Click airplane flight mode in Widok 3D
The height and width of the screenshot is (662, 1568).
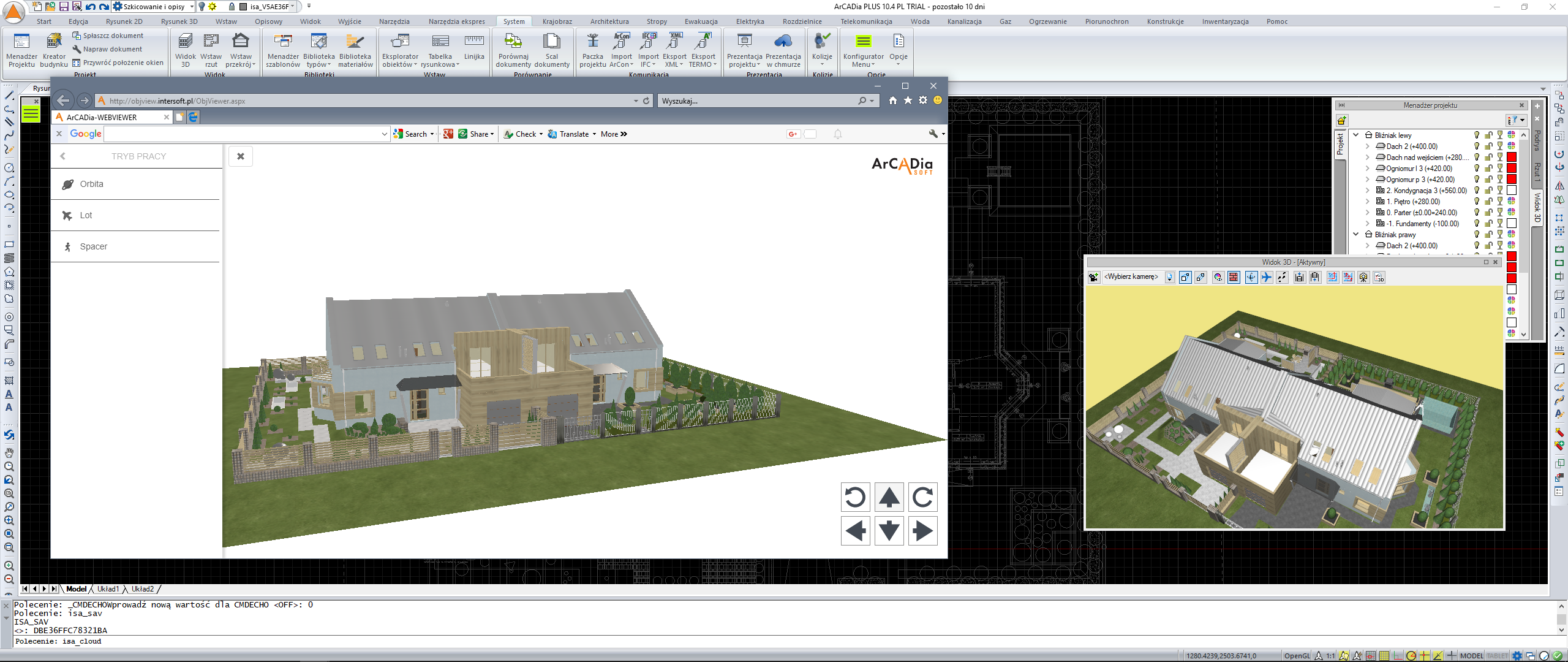click(x=1266, y=277)
